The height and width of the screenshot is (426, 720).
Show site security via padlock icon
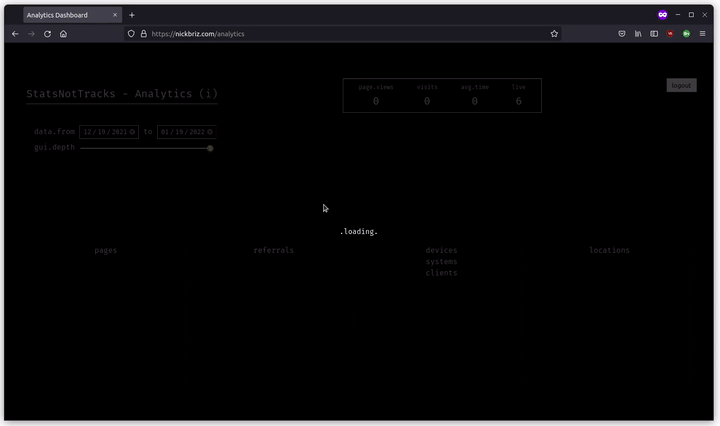click(144, 34)
